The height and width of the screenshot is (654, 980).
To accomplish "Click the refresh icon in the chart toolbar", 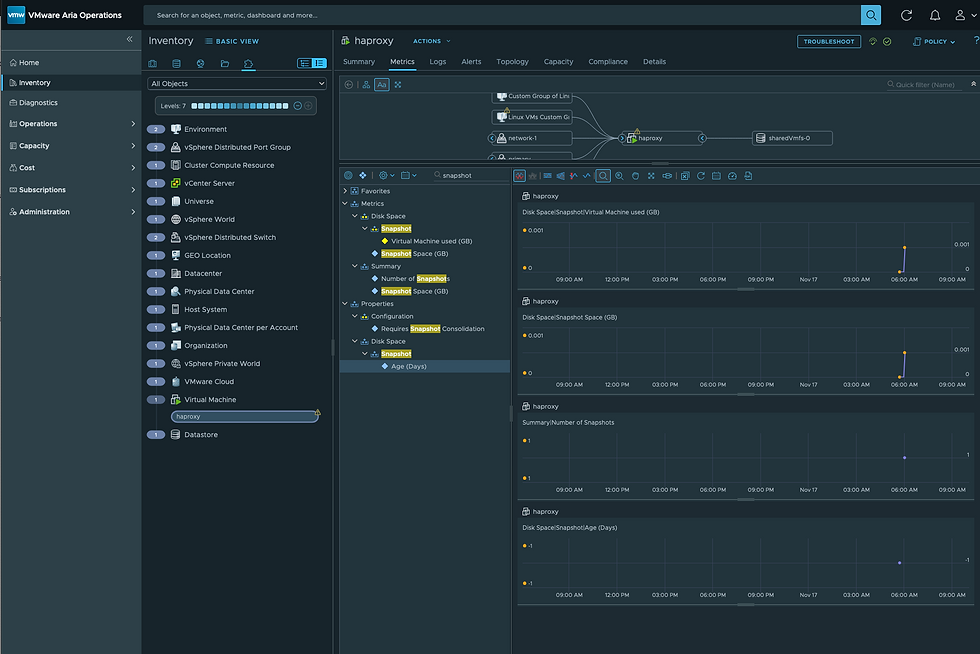I will [701, 175].
